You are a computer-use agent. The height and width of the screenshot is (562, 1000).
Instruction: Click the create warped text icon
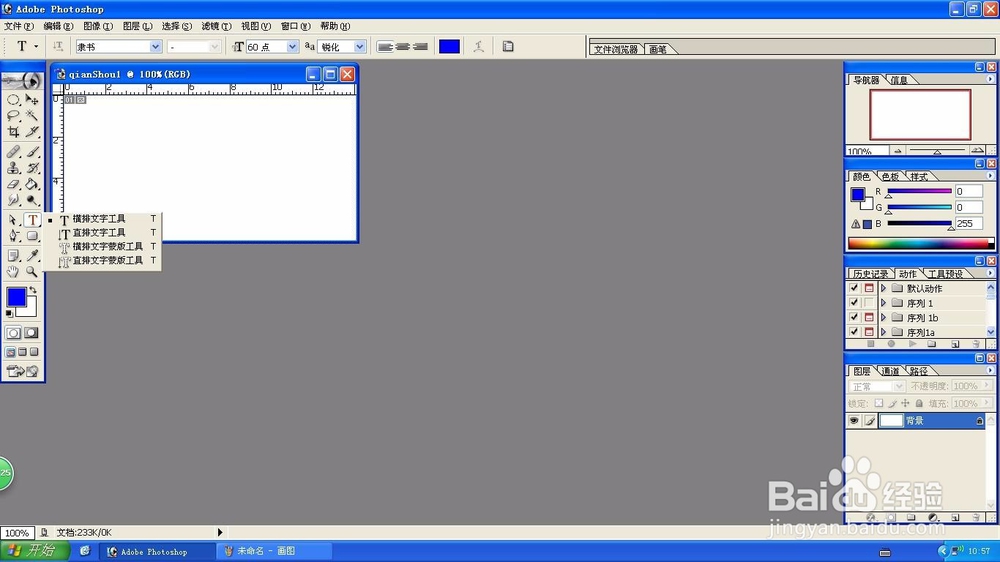pyautogui.click(x=478, y=46)
